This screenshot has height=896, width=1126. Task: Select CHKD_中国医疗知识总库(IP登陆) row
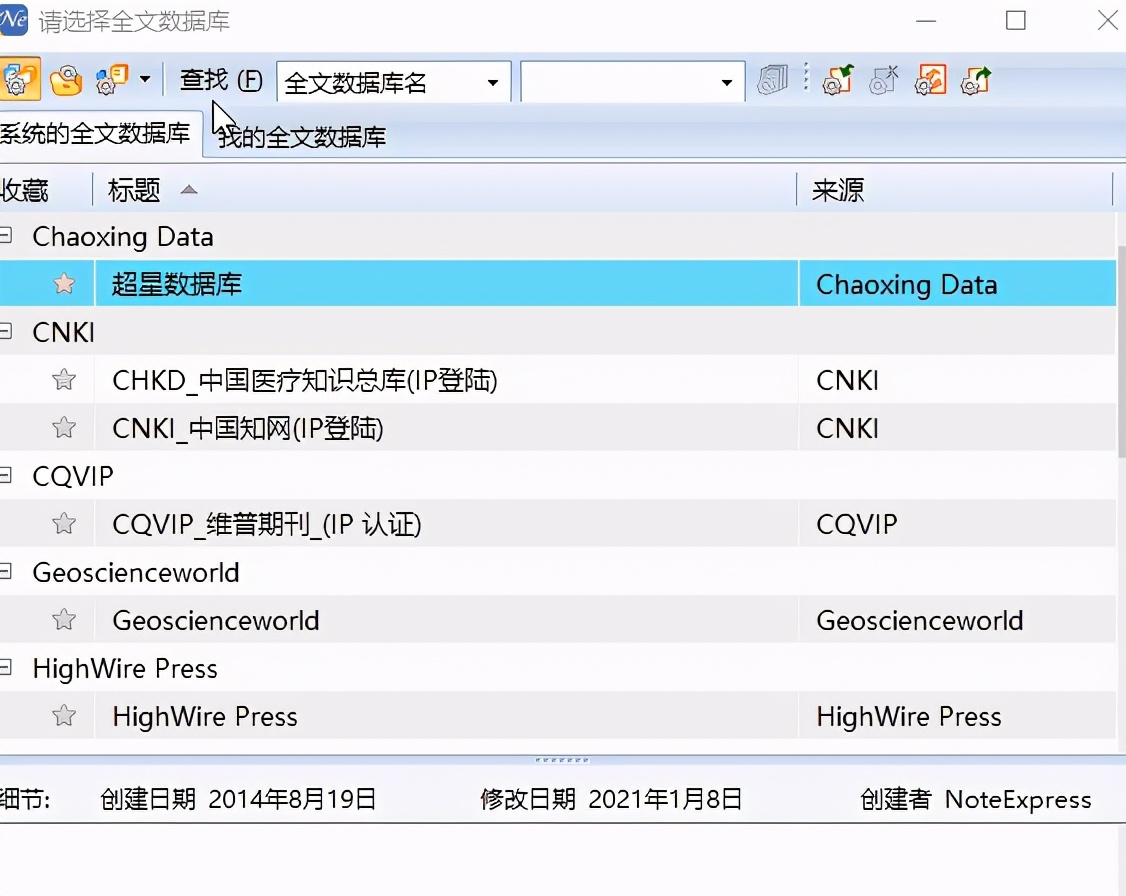click(x=304, y=381)
